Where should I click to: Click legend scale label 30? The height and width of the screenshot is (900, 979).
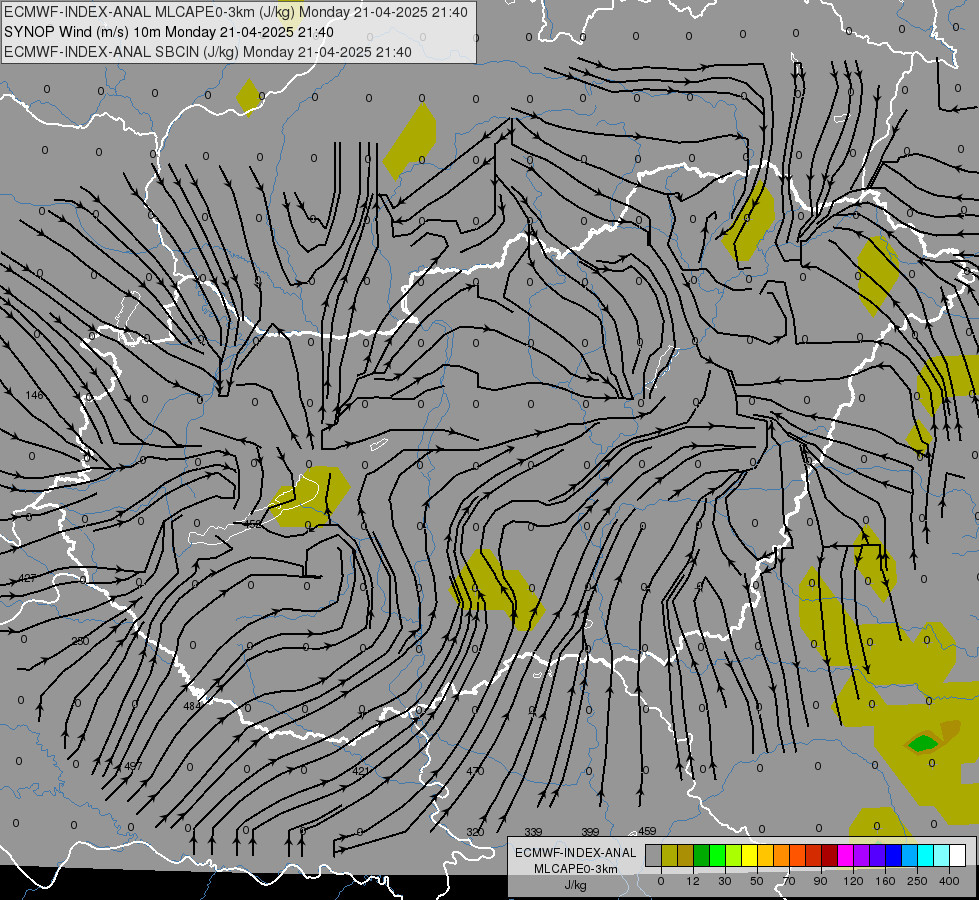(x=725, y=881)
